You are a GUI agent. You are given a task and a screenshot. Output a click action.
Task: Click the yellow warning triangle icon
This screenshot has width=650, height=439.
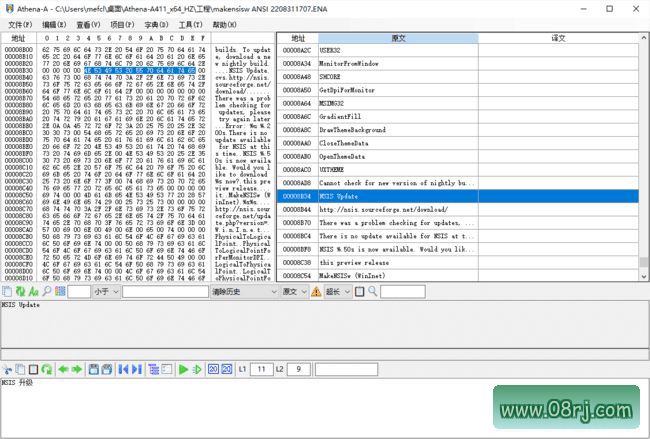[x=316, y=291]
